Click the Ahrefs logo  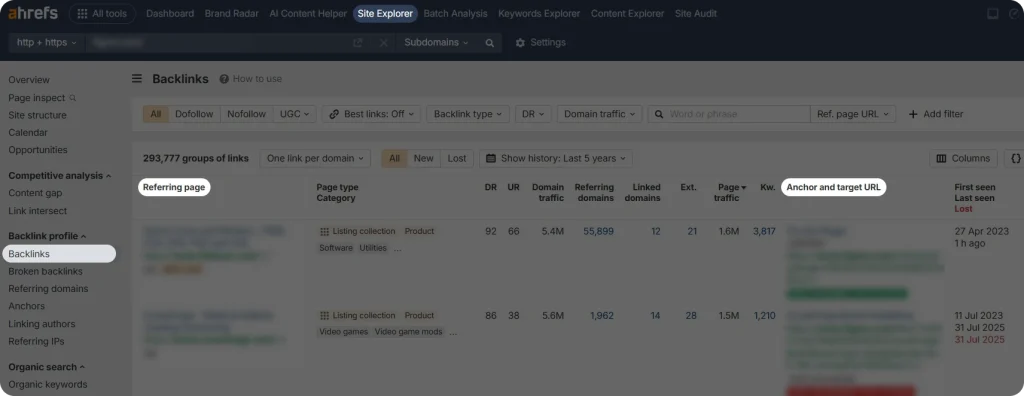33,13
